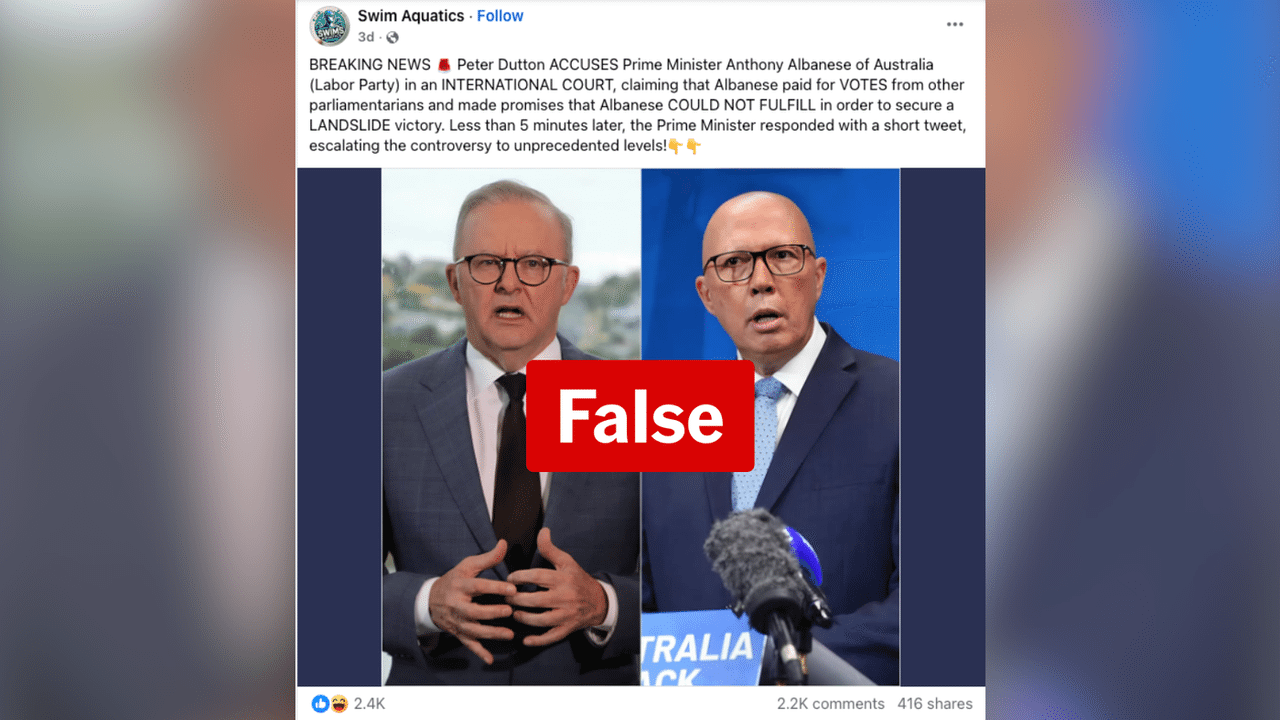This screenshot has width=1280, height=720.
Task: Click the red siren emoji after BREAKING NEWS
Action: point(444,65)
